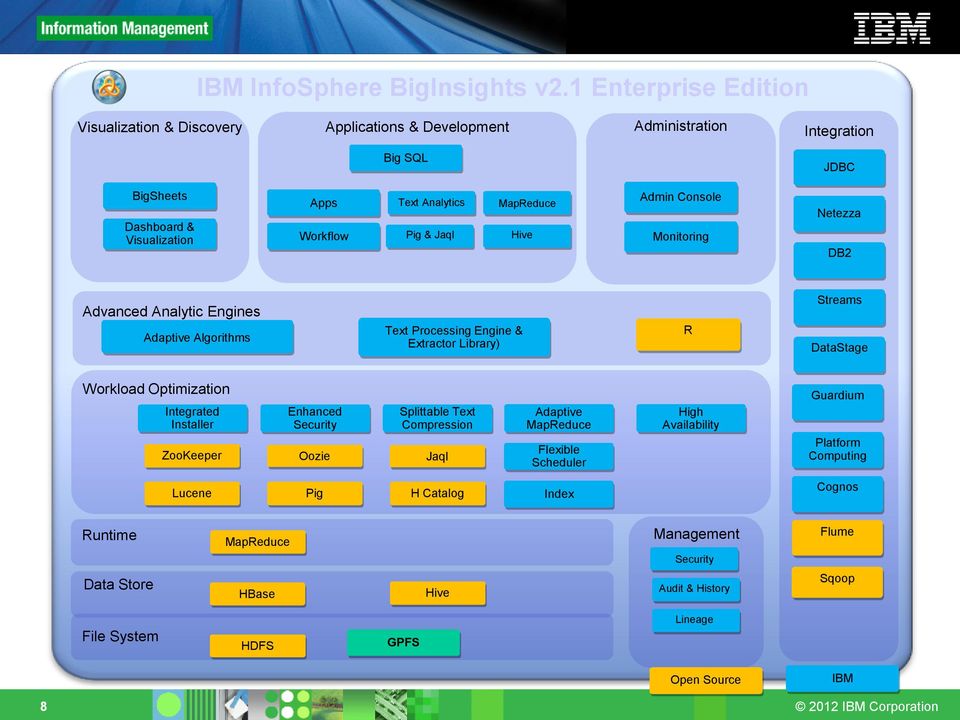
Task: Select the Lineage box
Action: pos(694,620)
